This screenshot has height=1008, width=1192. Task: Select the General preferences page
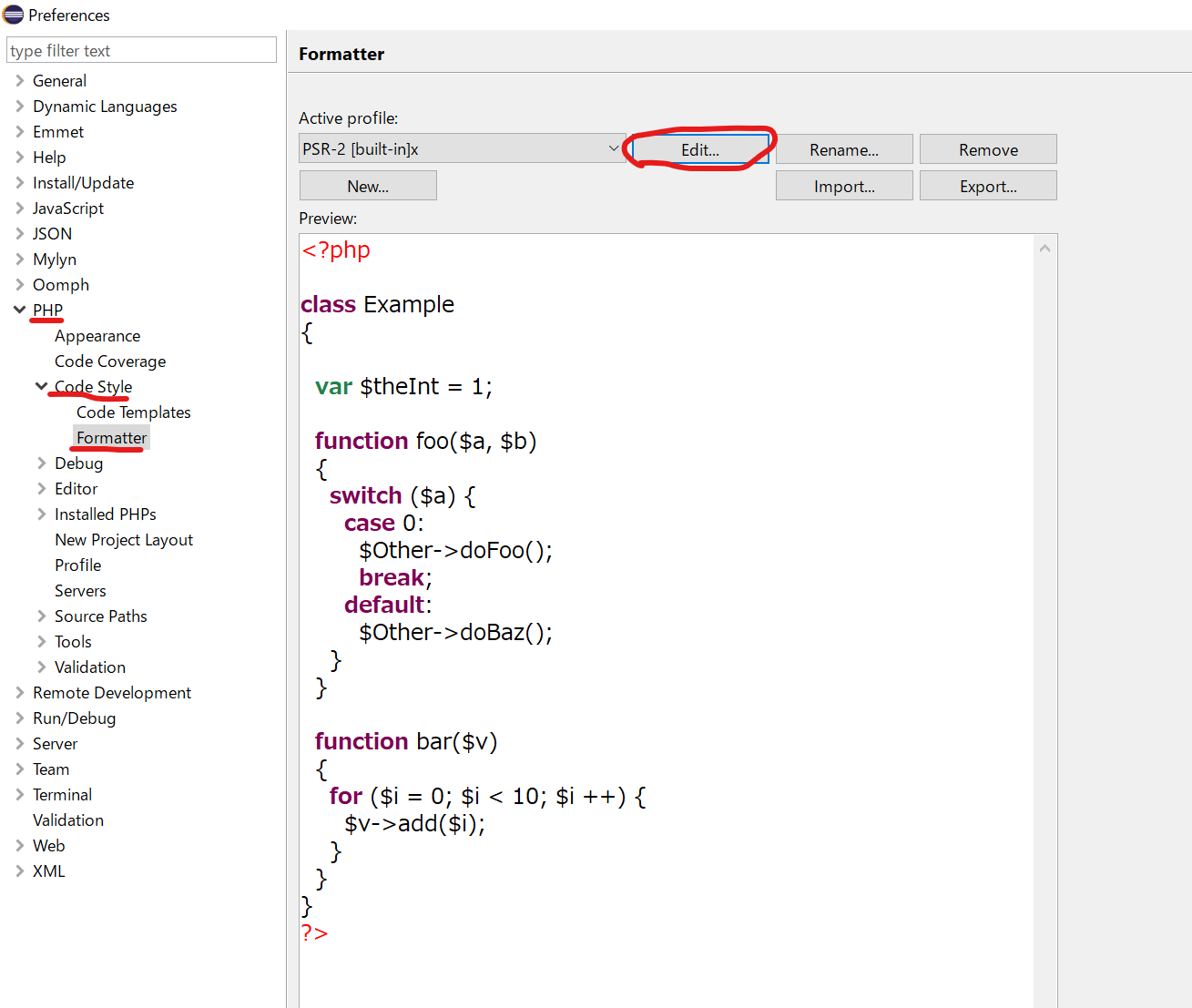click(59, 81)
